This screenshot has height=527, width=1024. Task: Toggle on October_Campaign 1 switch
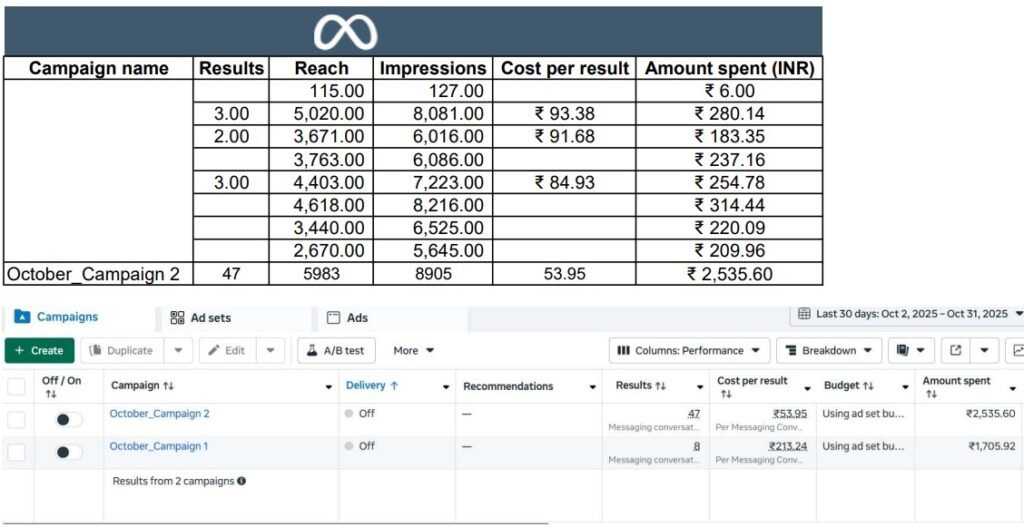68,452
